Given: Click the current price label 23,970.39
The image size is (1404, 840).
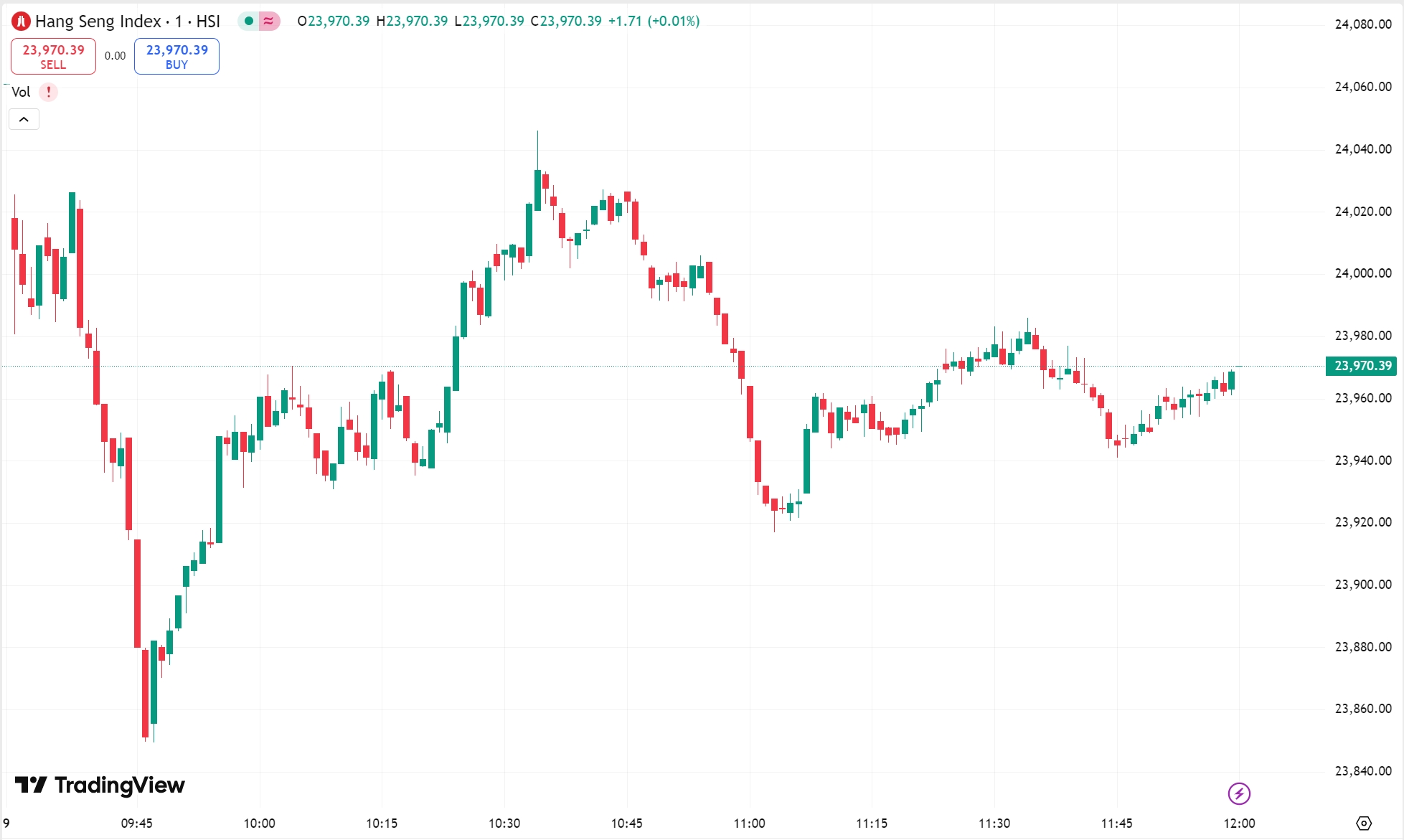Looking at the screenshot, I should click(x=1361, y=366).
